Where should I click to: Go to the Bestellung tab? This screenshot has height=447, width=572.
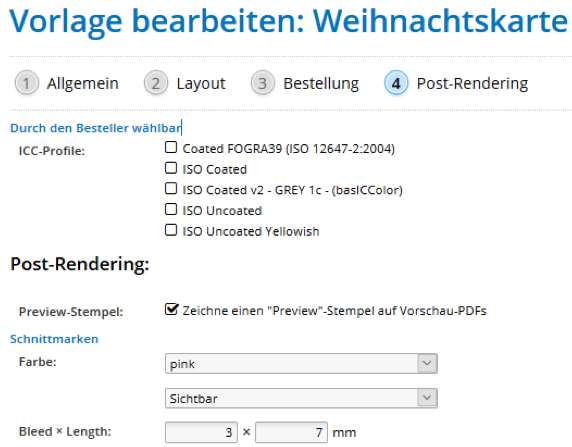(321, 84)
